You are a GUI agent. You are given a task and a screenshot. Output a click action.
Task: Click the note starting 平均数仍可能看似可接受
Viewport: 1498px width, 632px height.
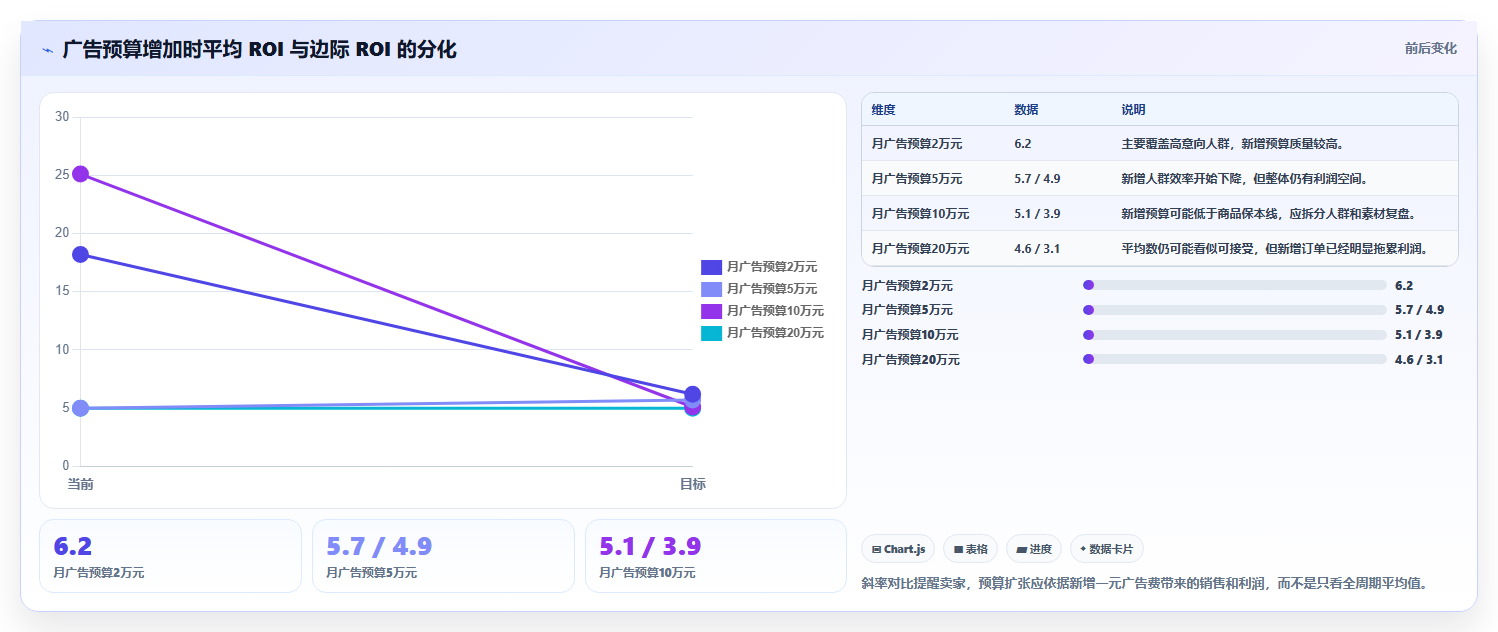click(x=1275, y=249)
